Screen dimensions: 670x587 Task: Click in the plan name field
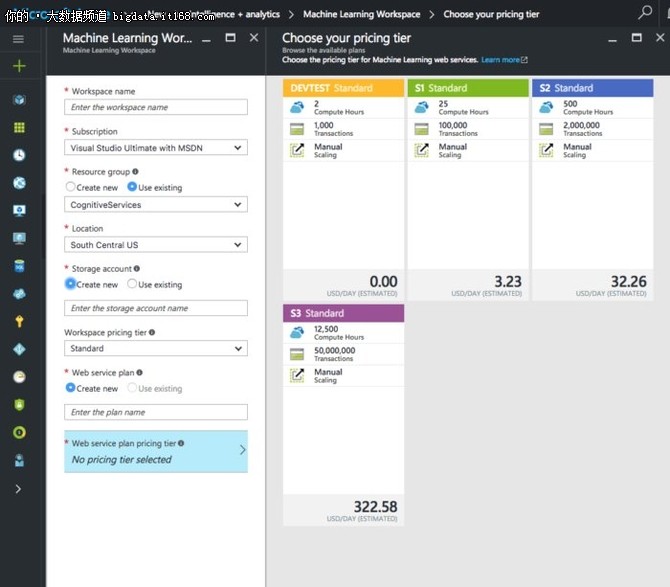[156, 412]
